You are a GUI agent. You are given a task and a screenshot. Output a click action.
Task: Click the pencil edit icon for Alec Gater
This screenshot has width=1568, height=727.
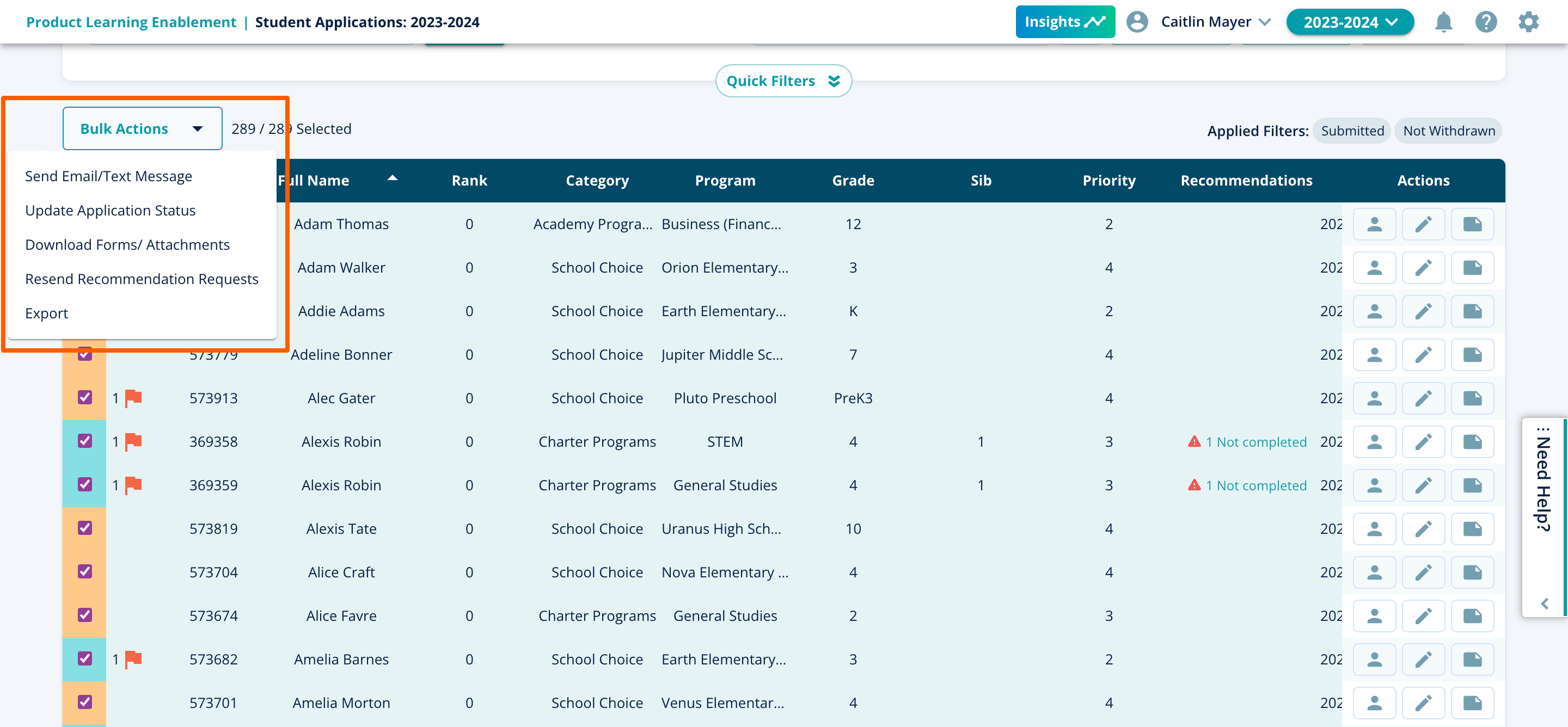pyautogui.click(x=1423, y=398)
